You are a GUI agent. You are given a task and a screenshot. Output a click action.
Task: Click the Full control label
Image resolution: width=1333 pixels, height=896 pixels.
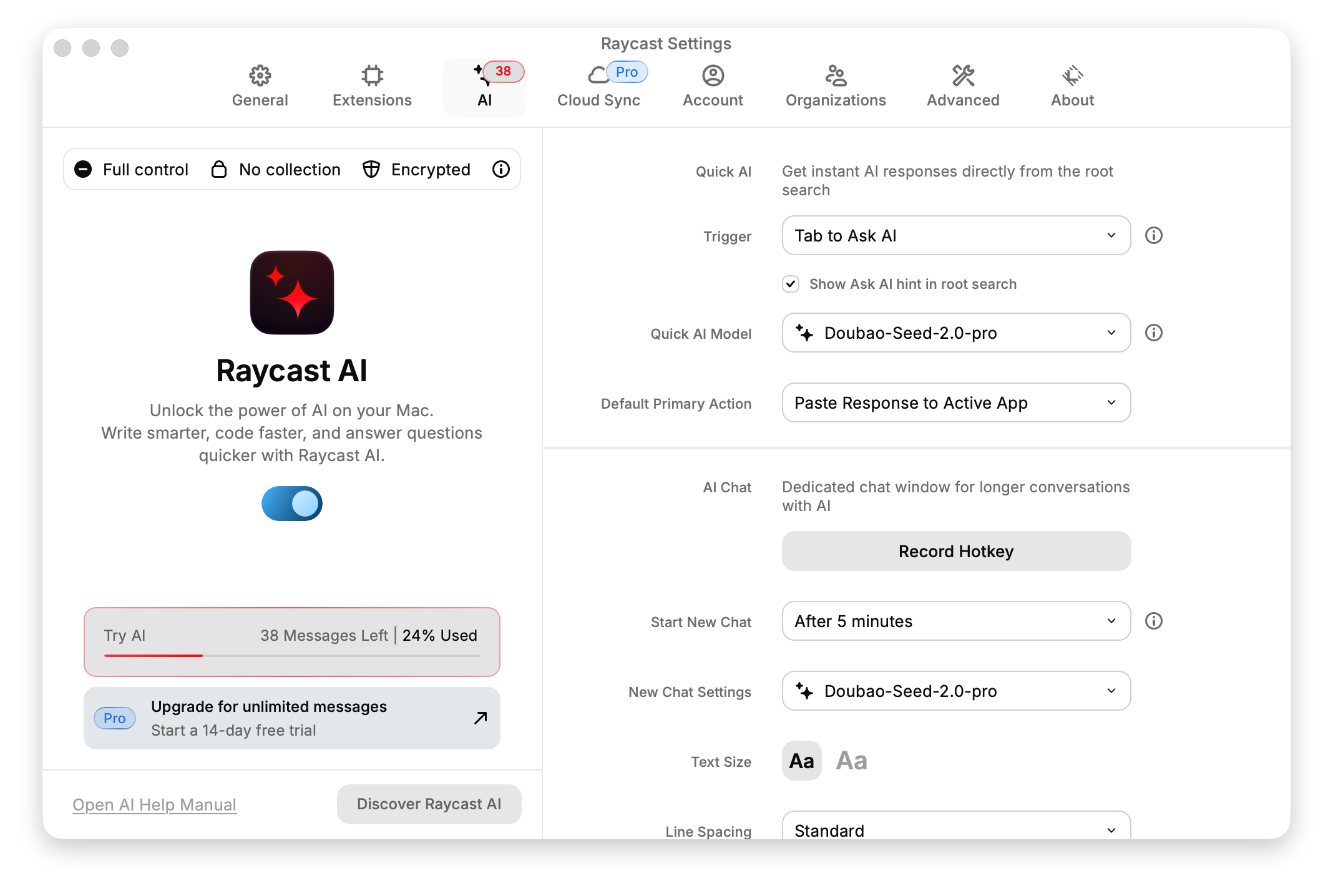pyautogui.click(x=145, y=169)
